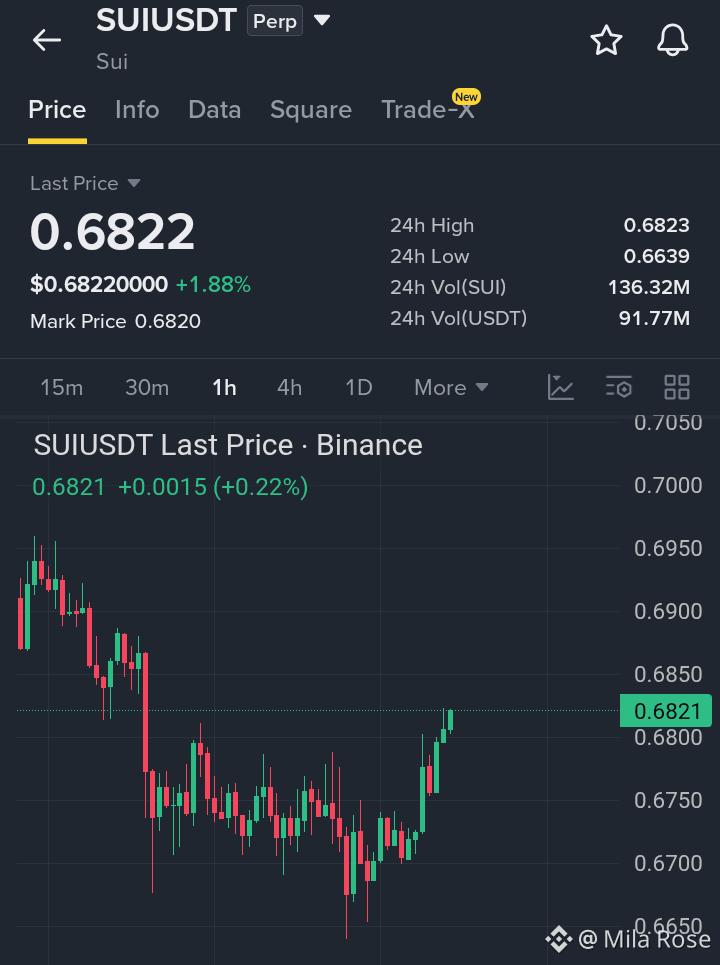Switch to the Info tab

coord(137,110)
